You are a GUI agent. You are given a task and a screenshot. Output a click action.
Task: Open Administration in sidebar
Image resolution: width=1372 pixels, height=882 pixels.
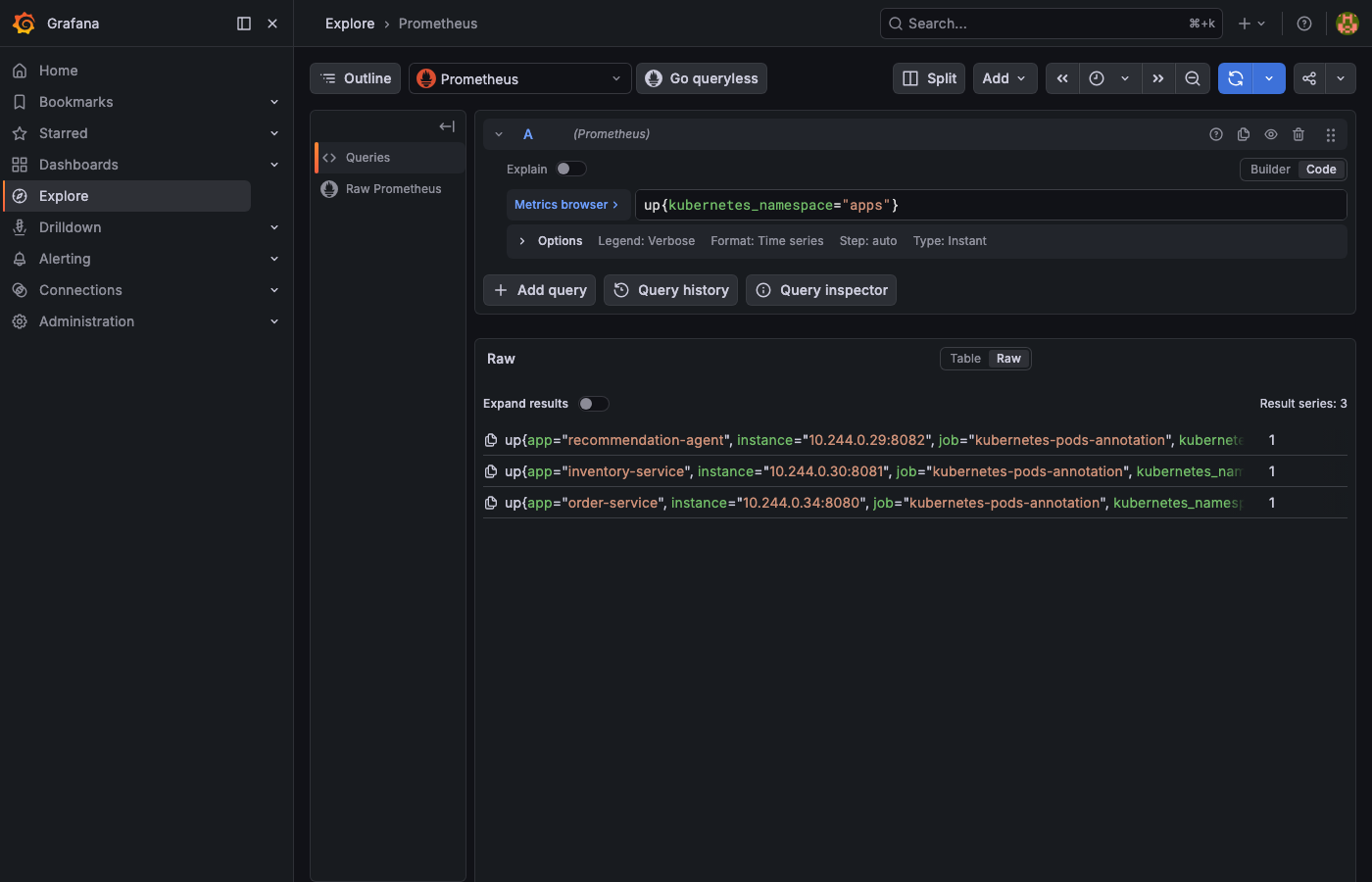[x=86, y=321]
